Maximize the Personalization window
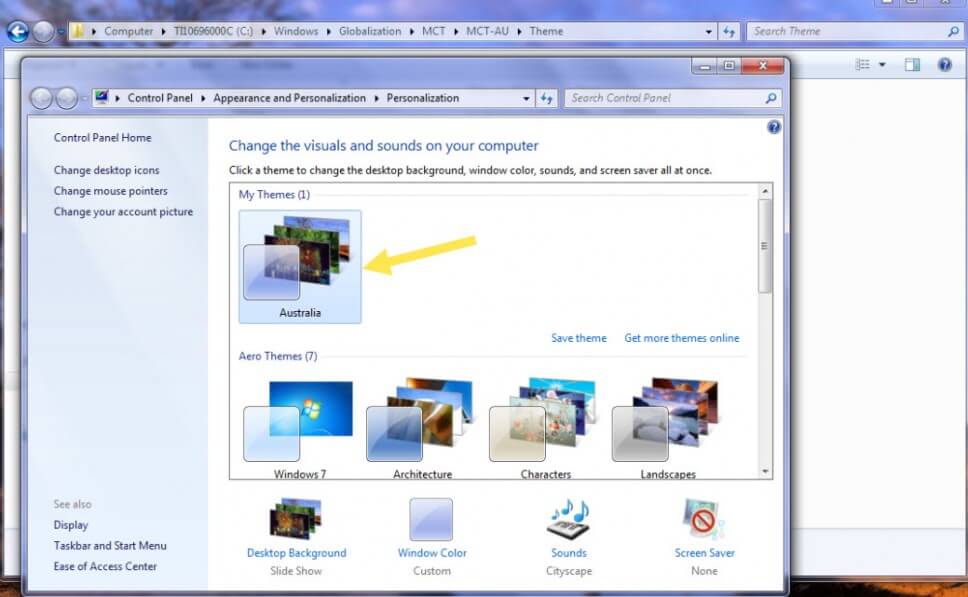 [x=729, y=65]
